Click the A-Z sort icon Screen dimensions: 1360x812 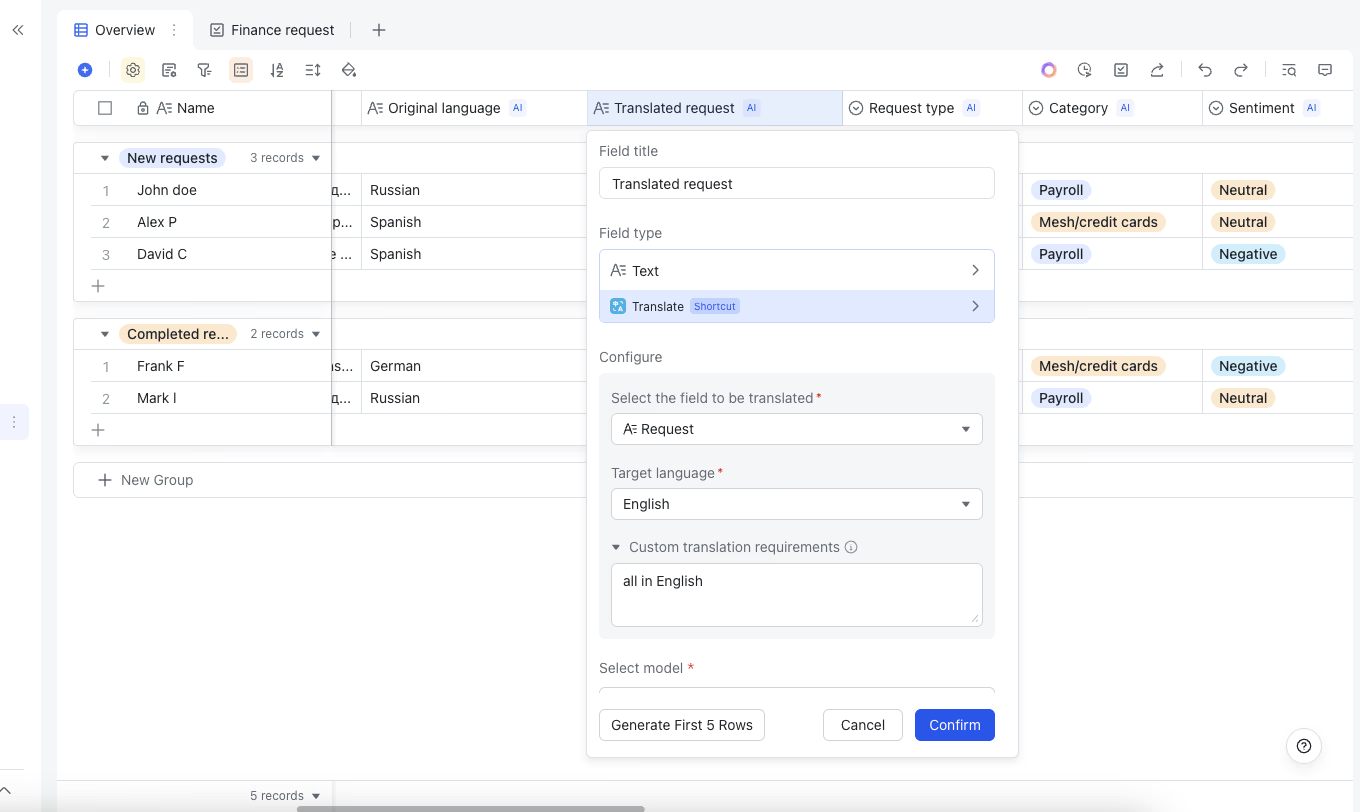(x=277, y=70)
